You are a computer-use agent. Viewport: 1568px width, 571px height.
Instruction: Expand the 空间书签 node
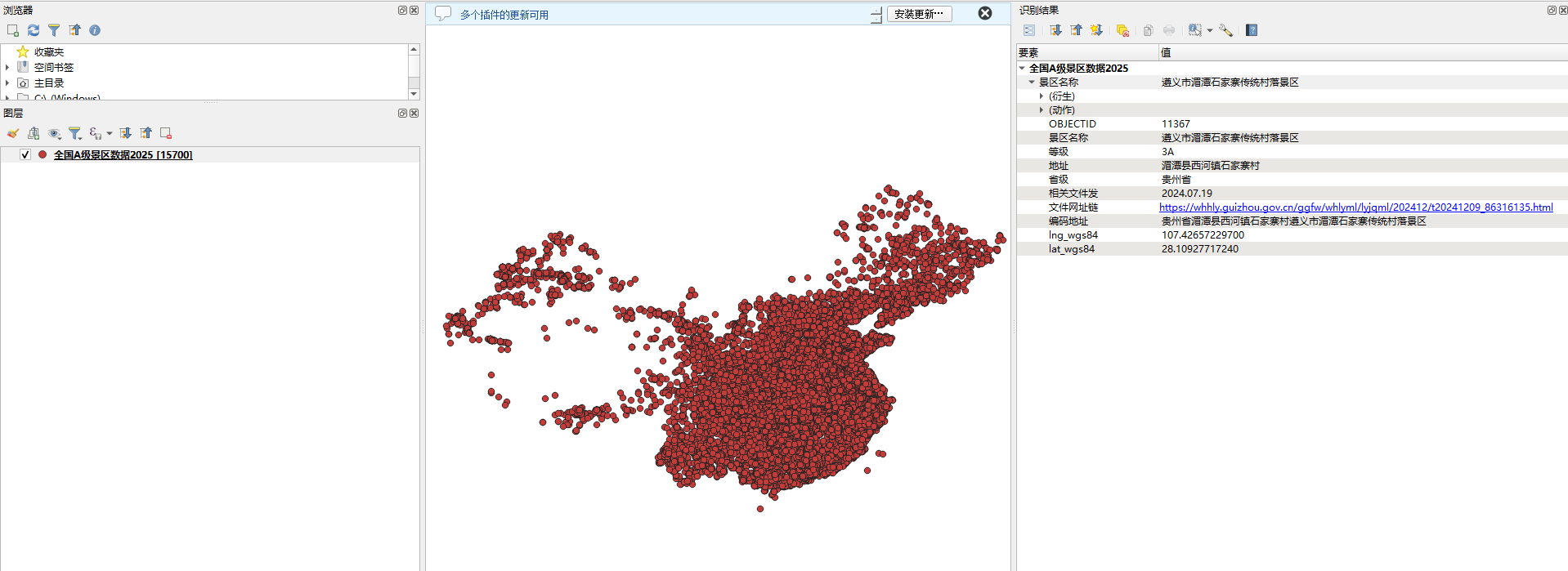[x=7, y=68]
